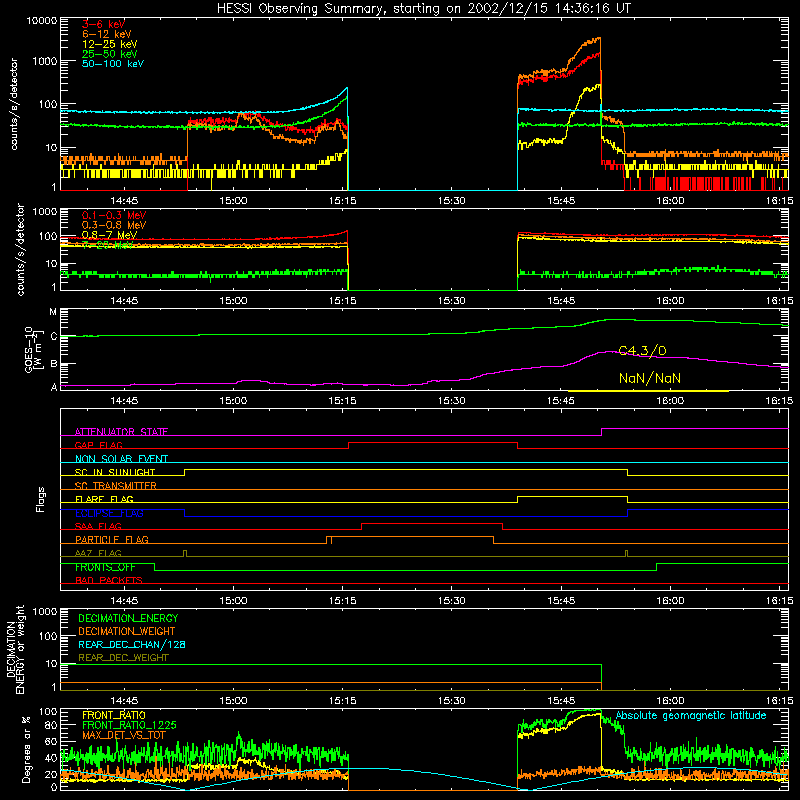Click the REAR_DEC_CHAN/128 legend label
The image size is (800, 800).
132,644
